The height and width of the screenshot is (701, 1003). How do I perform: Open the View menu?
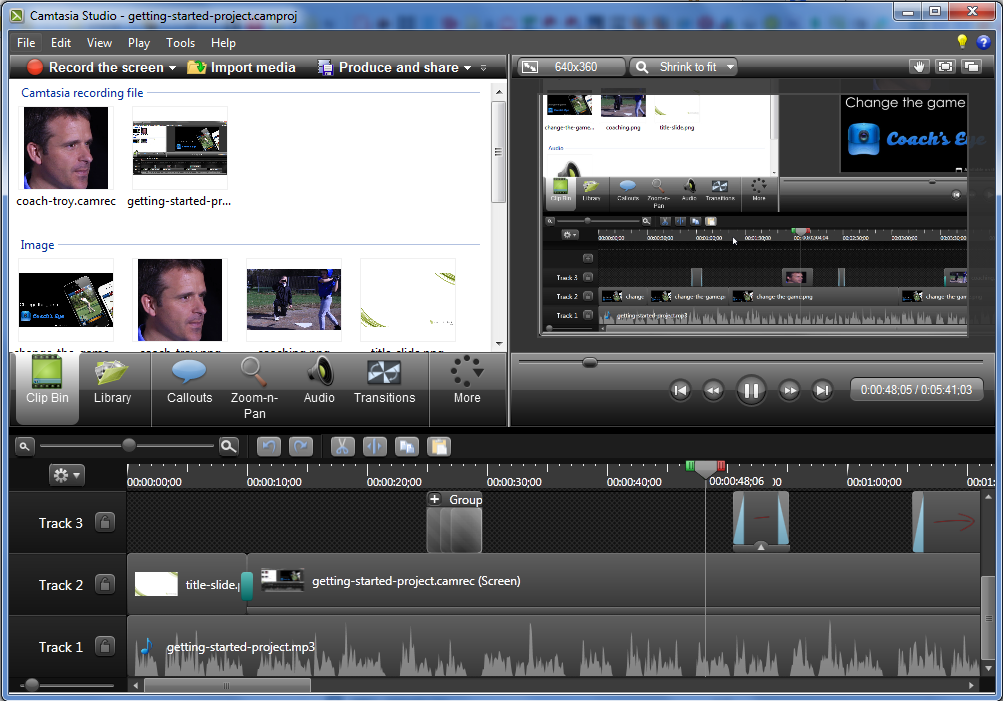click(99, 43)
